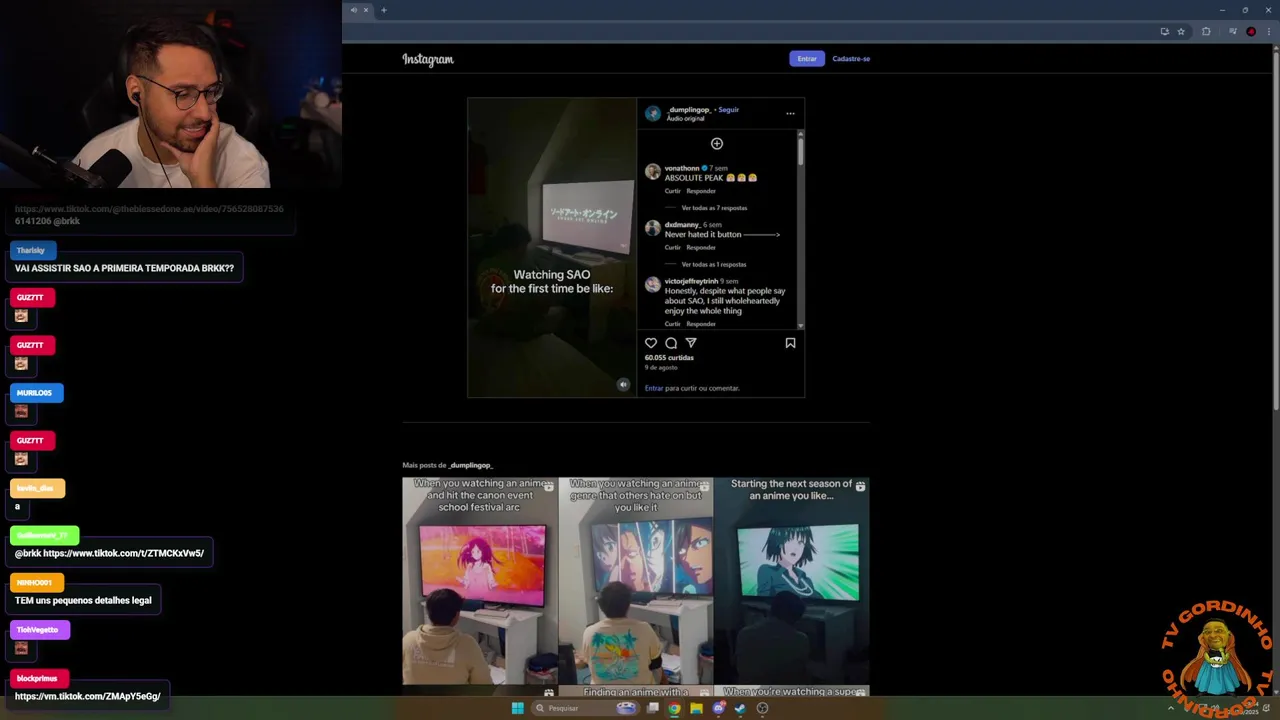Save the post with the bookmark icon
The height and width of the screenshot is (720, 1280).
790,343
